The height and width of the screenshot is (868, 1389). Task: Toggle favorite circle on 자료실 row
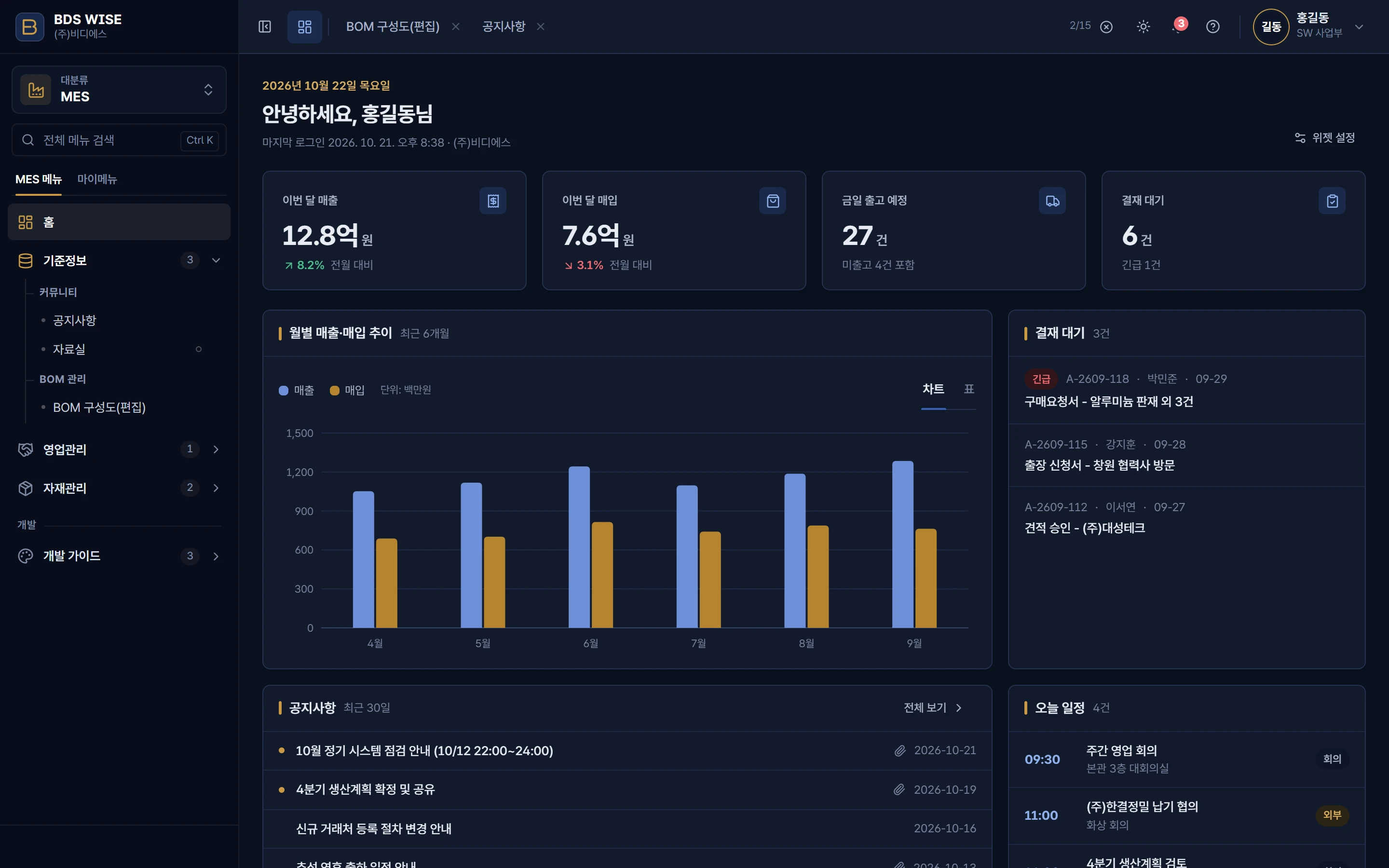tap(199, 349)
